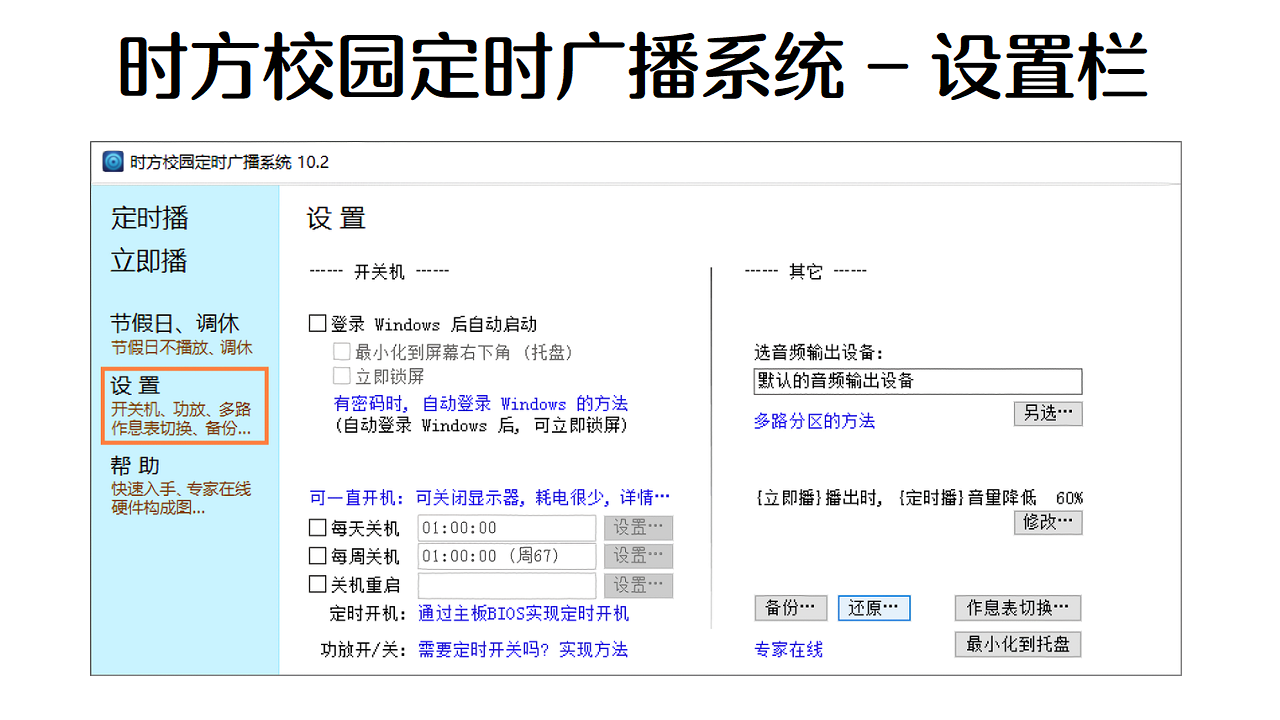Click 修改… to change volume reduction

click(1047, 522)
